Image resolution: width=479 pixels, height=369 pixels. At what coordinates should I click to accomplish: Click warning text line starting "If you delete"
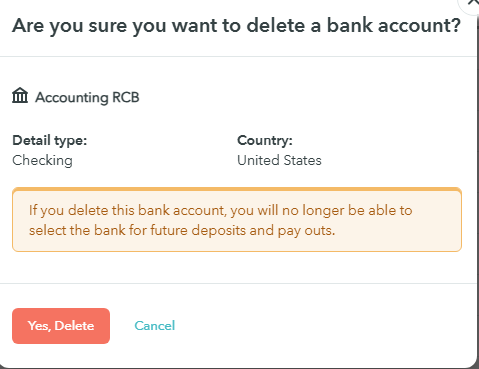coord(221,211)
